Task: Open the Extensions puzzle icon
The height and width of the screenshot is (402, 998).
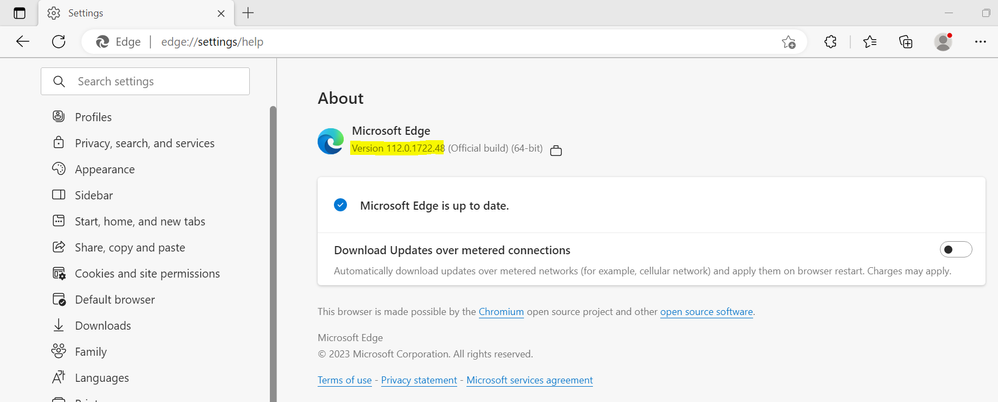Action: [x=830, y=42]
